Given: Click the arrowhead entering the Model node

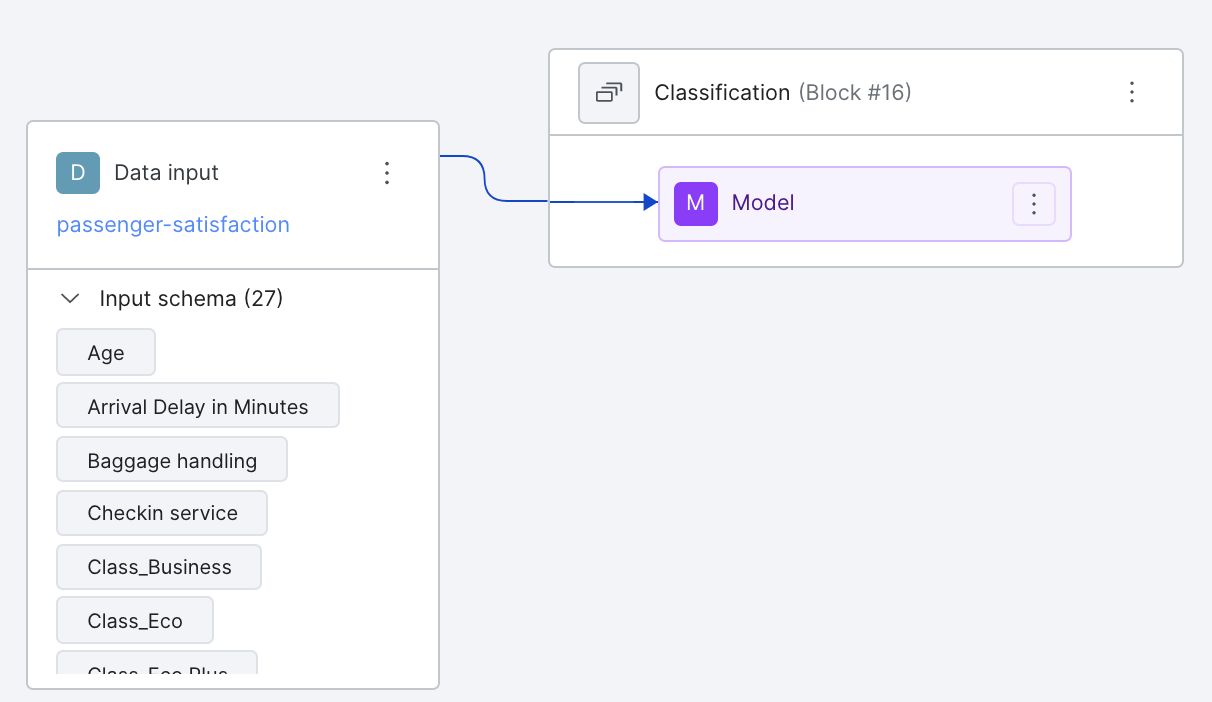Looking at the screenshot, I should click(650, 202).
